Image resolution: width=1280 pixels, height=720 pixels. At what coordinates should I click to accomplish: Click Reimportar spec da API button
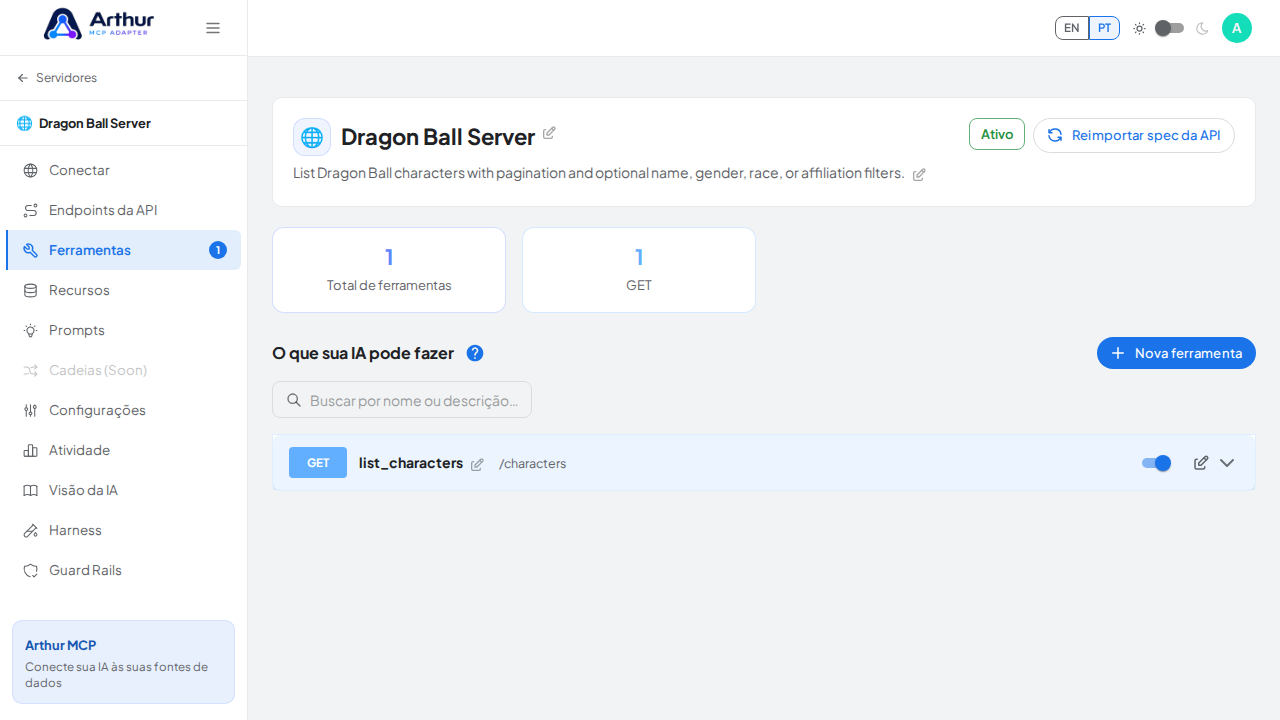(x=1134, y=135)
